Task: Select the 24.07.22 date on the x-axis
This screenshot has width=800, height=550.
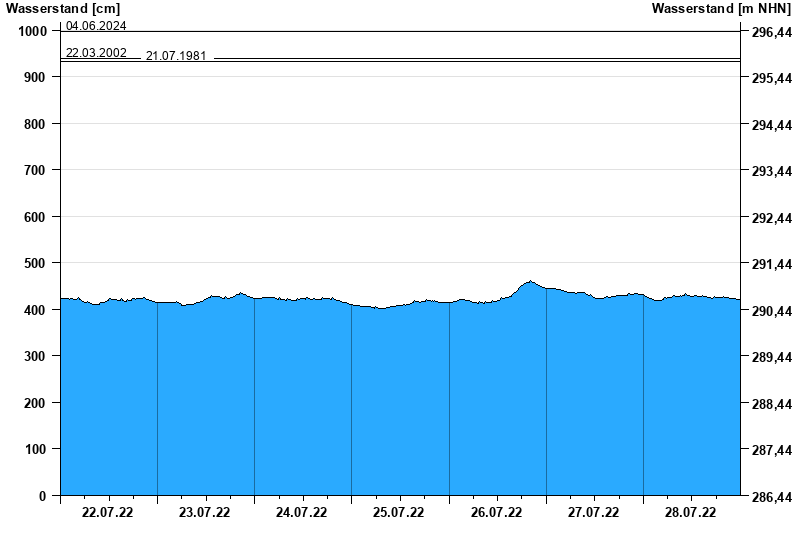Action: coord(301,513)
